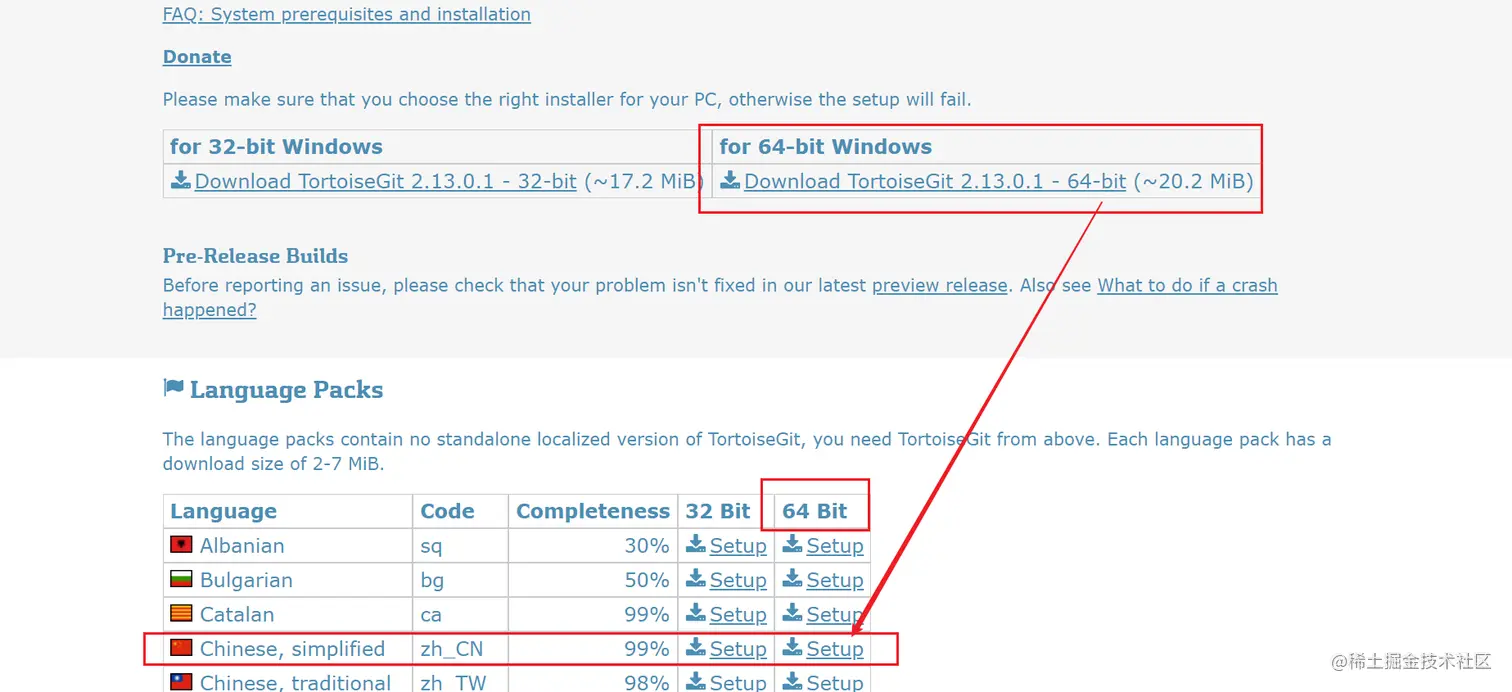Download Albanian 32 Bit Setup

pos(738,546)
